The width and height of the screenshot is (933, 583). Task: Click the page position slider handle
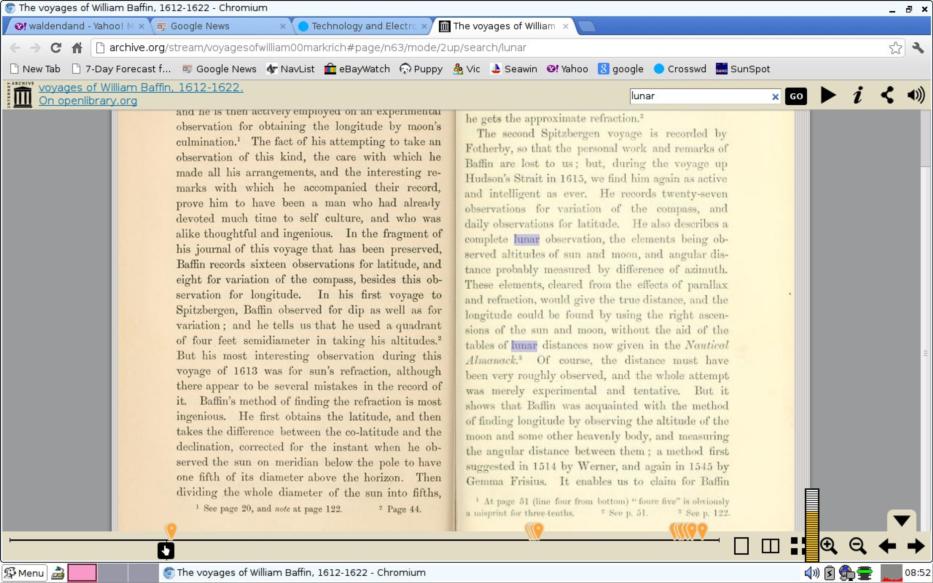(166, 550)
